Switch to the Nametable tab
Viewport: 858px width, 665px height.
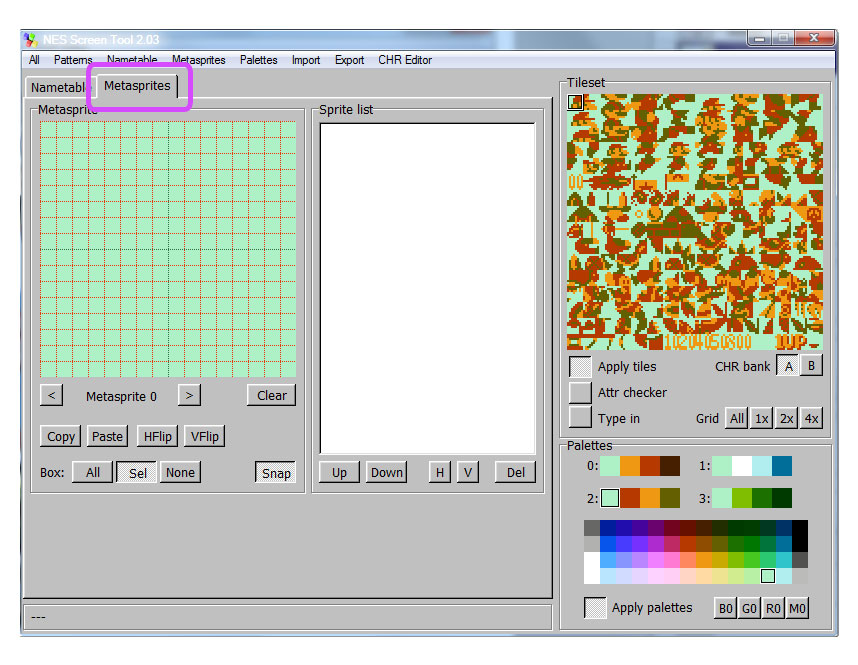click(x=59, y=88)
